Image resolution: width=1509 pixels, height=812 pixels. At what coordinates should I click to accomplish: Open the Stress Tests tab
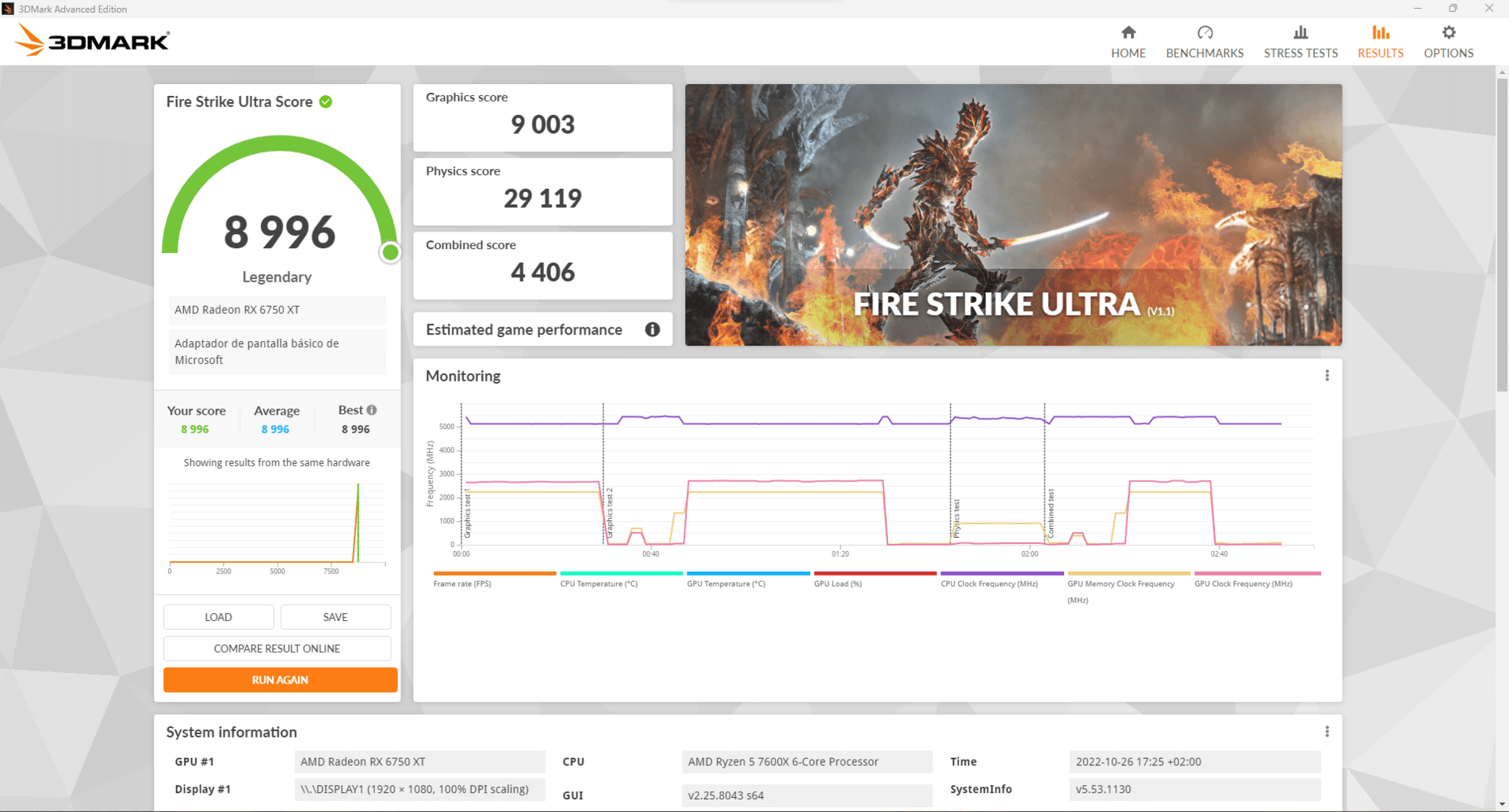pyautogui.click(x=1300, y=42)
